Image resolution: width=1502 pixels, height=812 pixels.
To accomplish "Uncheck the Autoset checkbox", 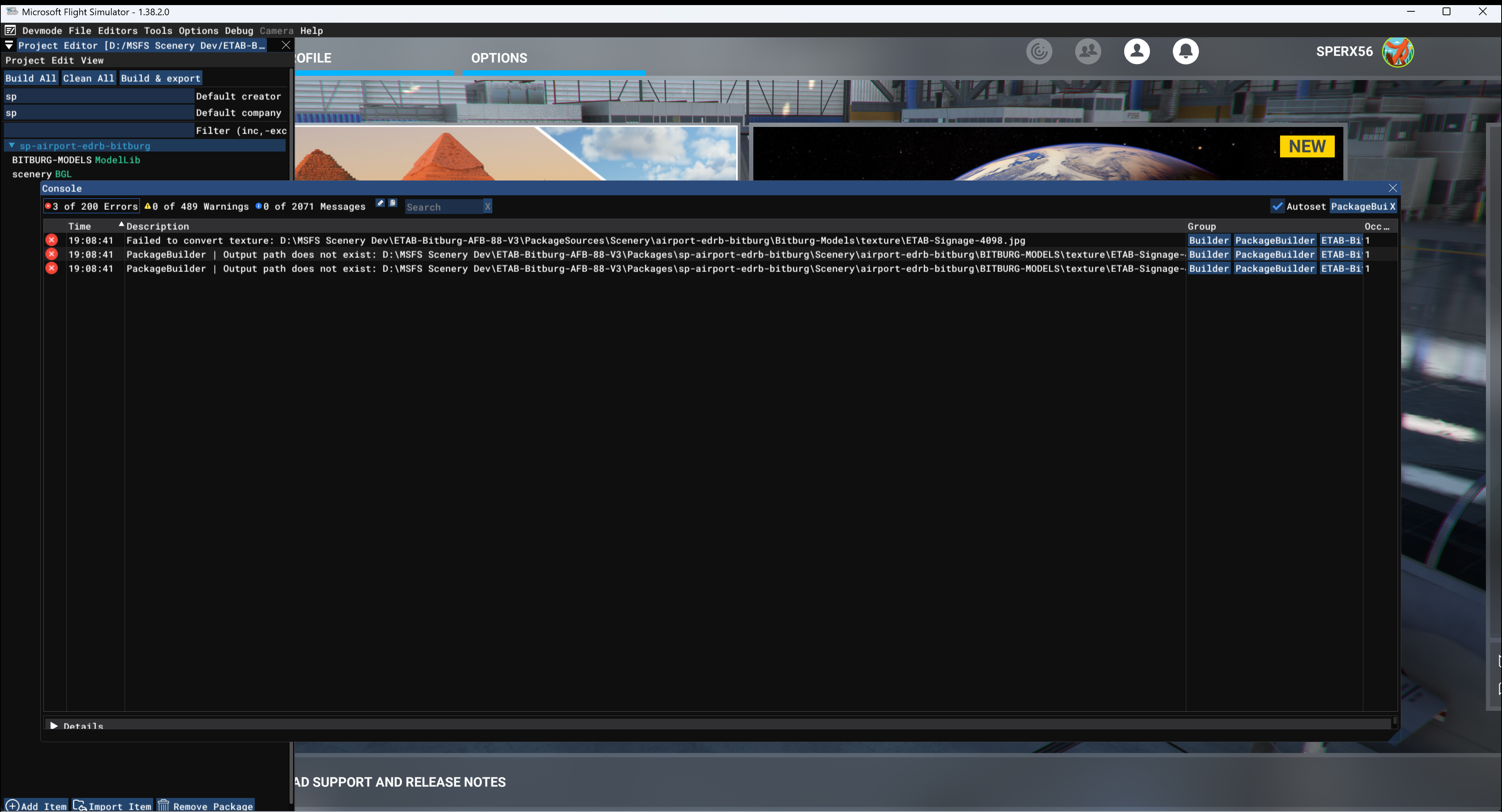I will pyautogui.click(x=1277, y=206).
